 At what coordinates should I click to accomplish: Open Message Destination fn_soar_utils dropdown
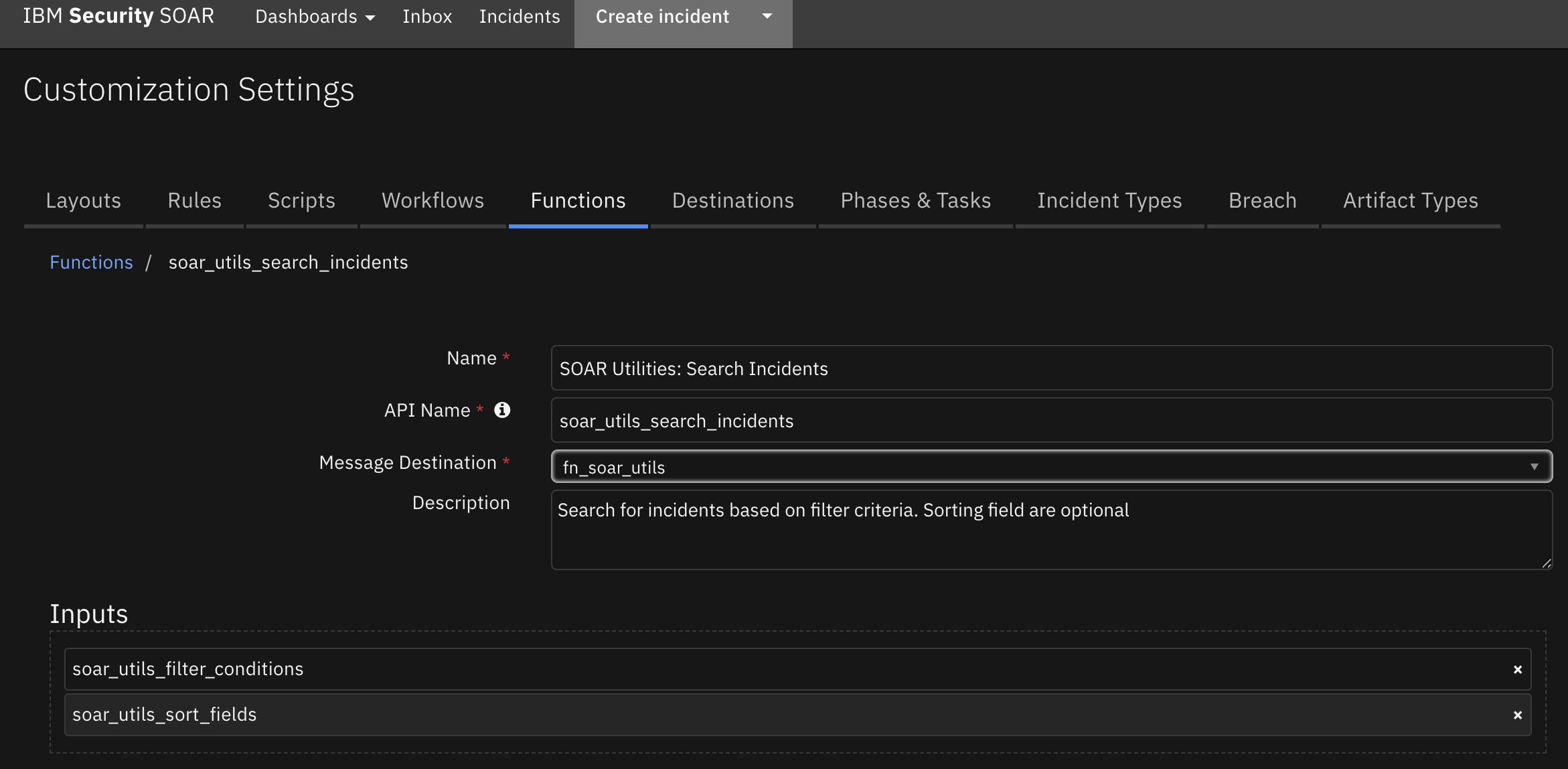pyautogui.click(x=1051, y=467)
